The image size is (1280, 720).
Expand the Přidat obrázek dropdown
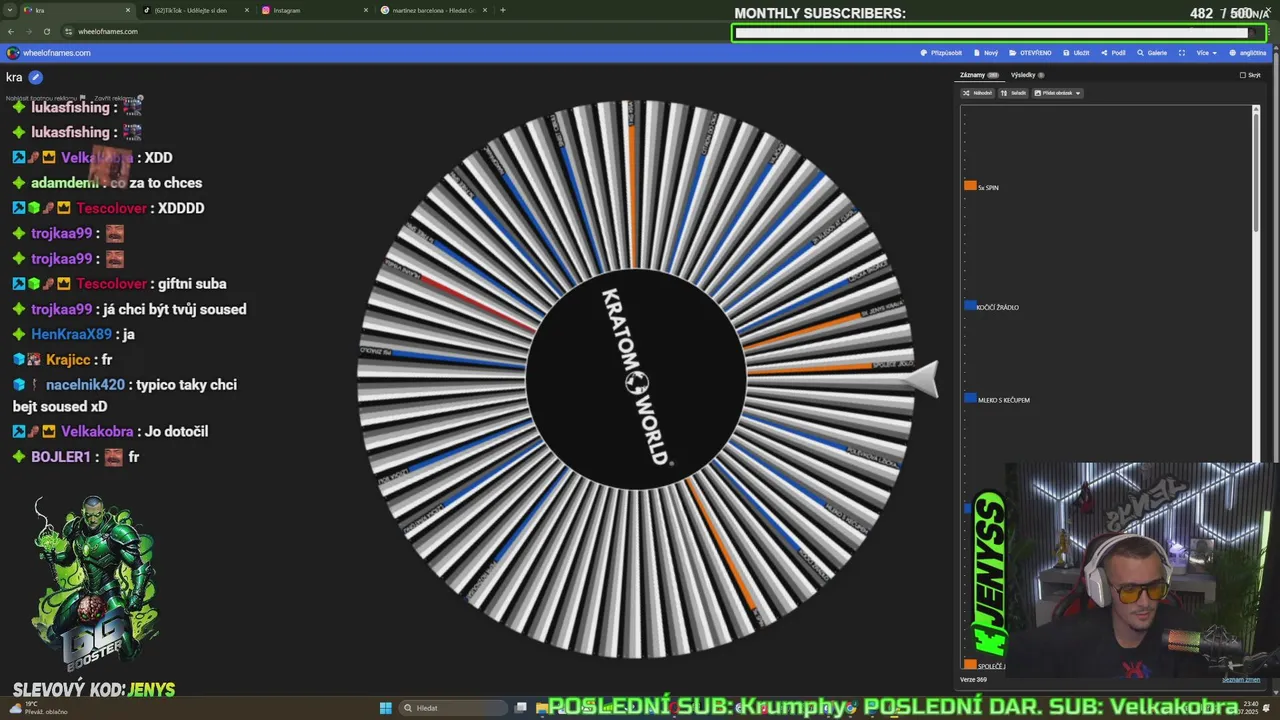pyautogui.click(x=1058, y=93)
